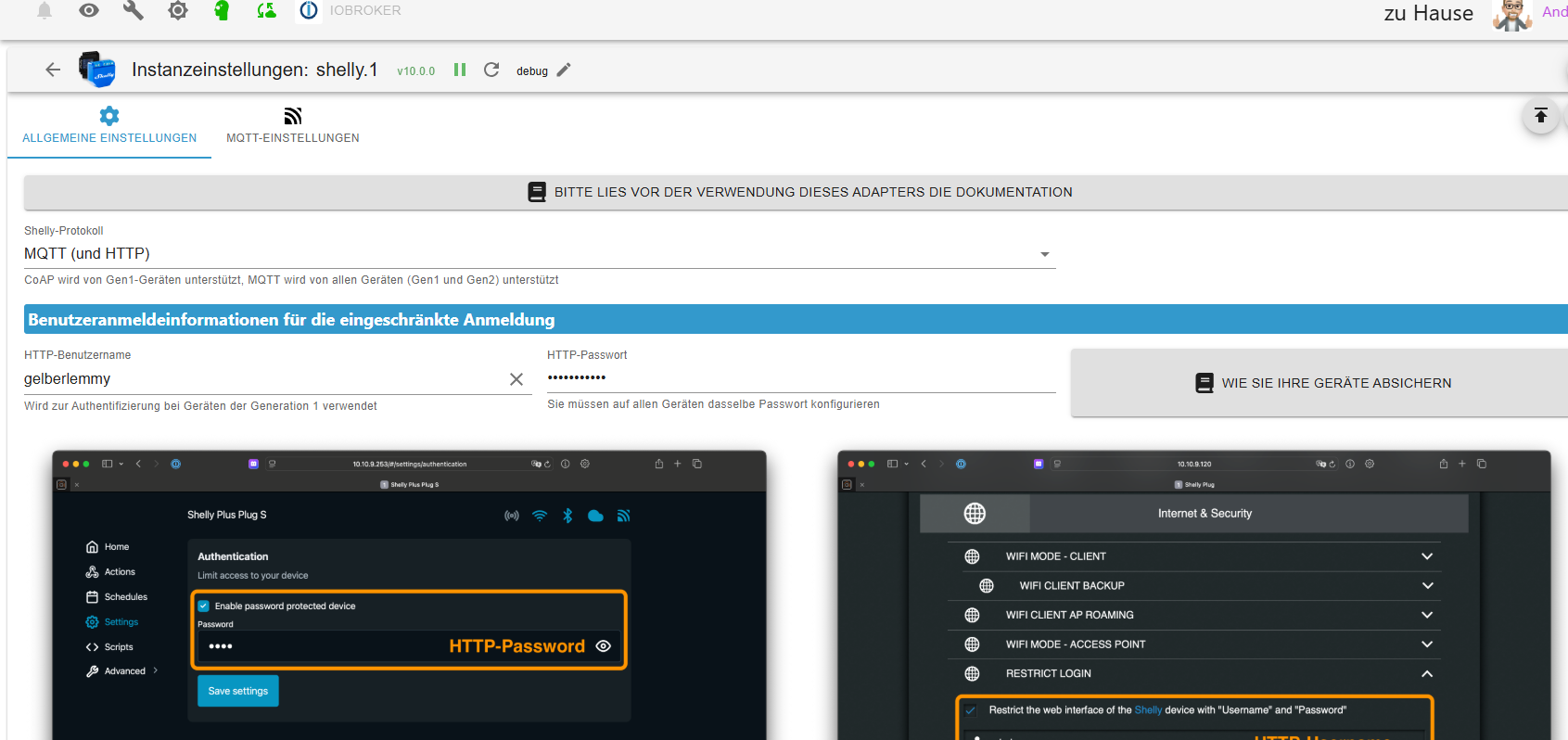The image size is (1568, 740).
Task: Click the Wird zur Authentifizierung hint text
Action: (200, 406)
